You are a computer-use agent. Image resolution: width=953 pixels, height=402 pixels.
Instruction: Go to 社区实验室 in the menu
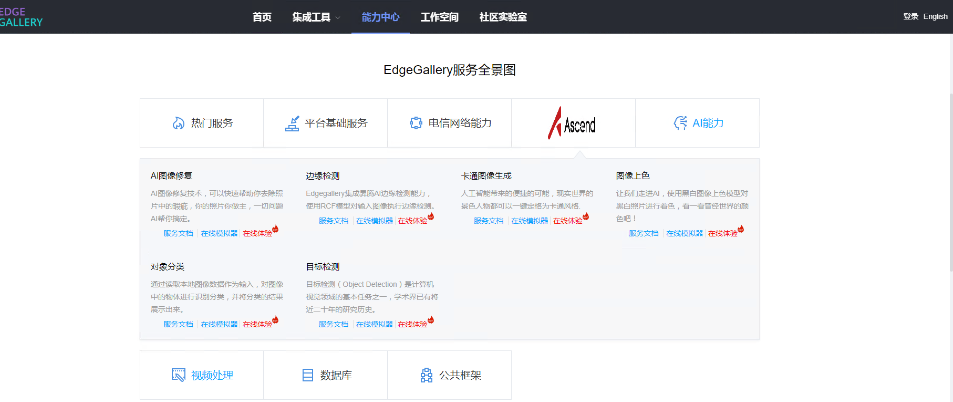(503, 17)
